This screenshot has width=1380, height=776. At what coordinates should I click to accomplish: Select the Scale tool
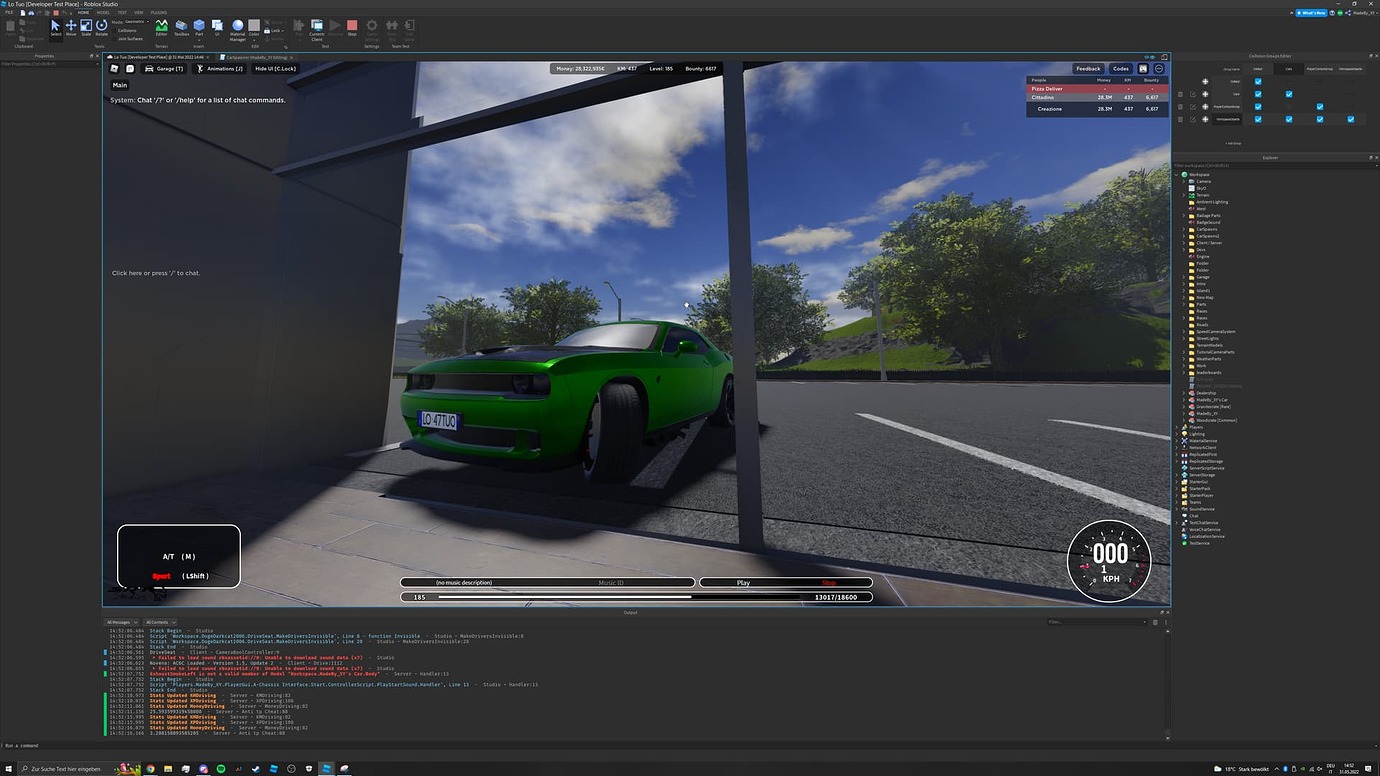[x=86, y=26]
